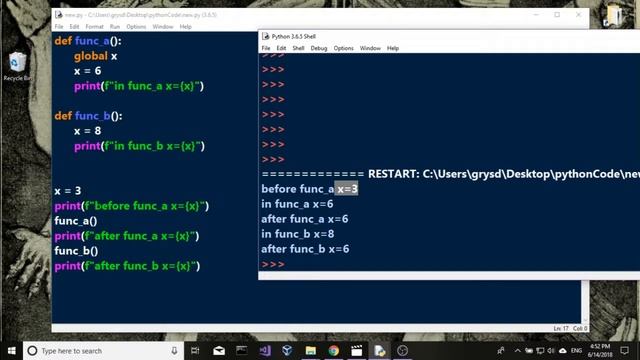
Task: Open the Window menu in Python Shell
Action: pos(370,48)
